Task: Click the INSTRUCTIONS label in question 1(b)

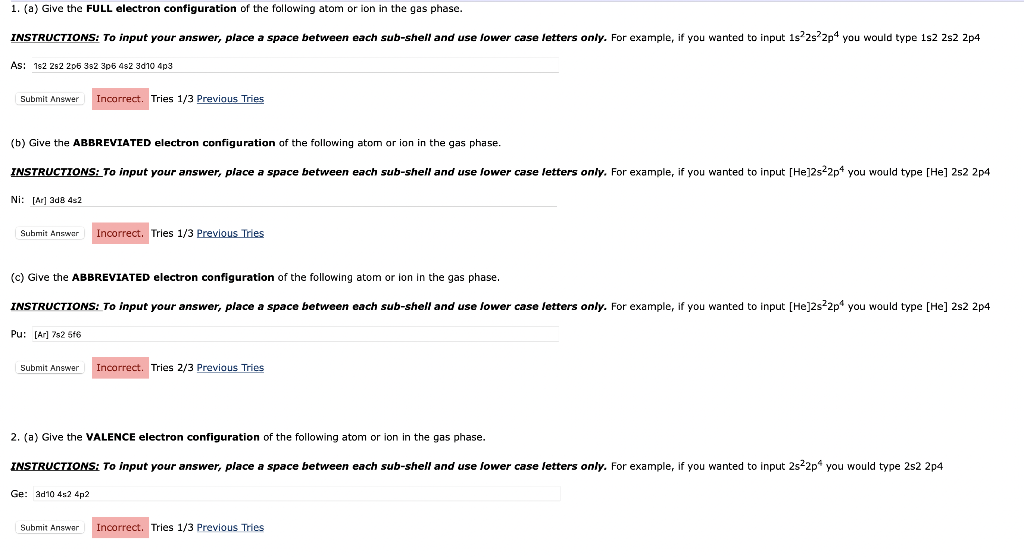Action: 55,172
